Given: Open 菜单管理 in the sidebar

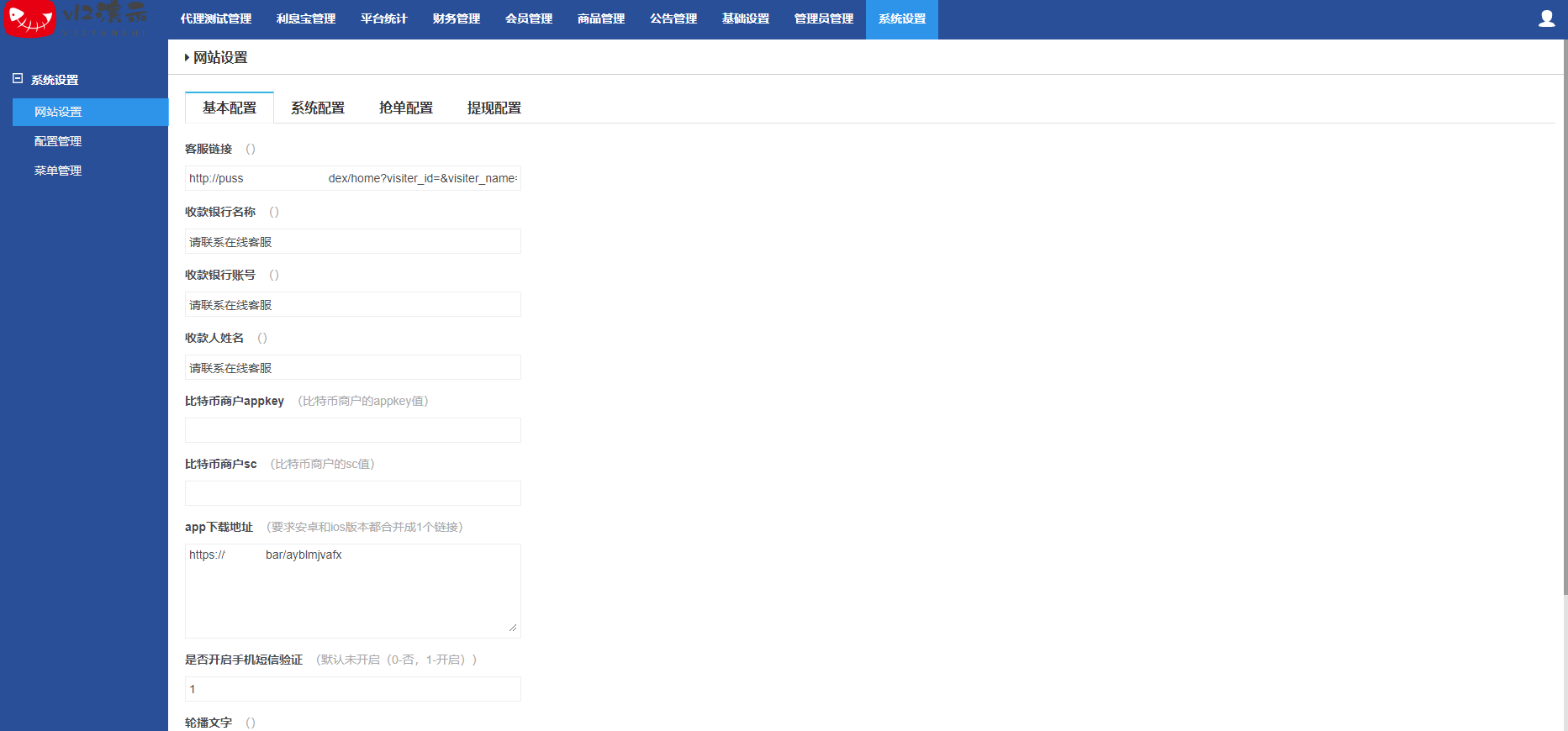Looking at the screenshot, I should pyautogui.click(x=58, y=171).
